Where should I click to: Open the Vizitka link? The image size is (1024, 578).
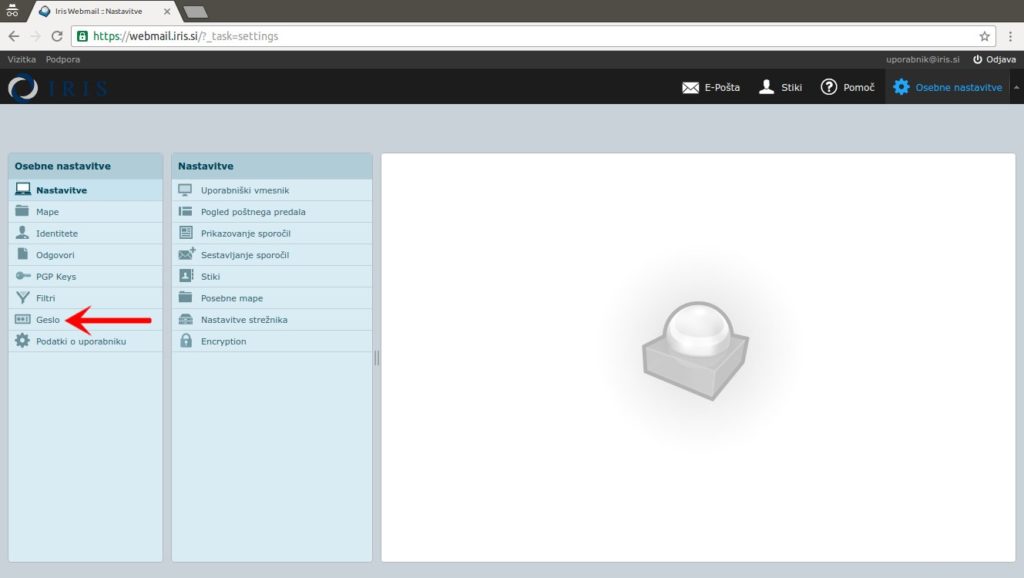(22, 60)
